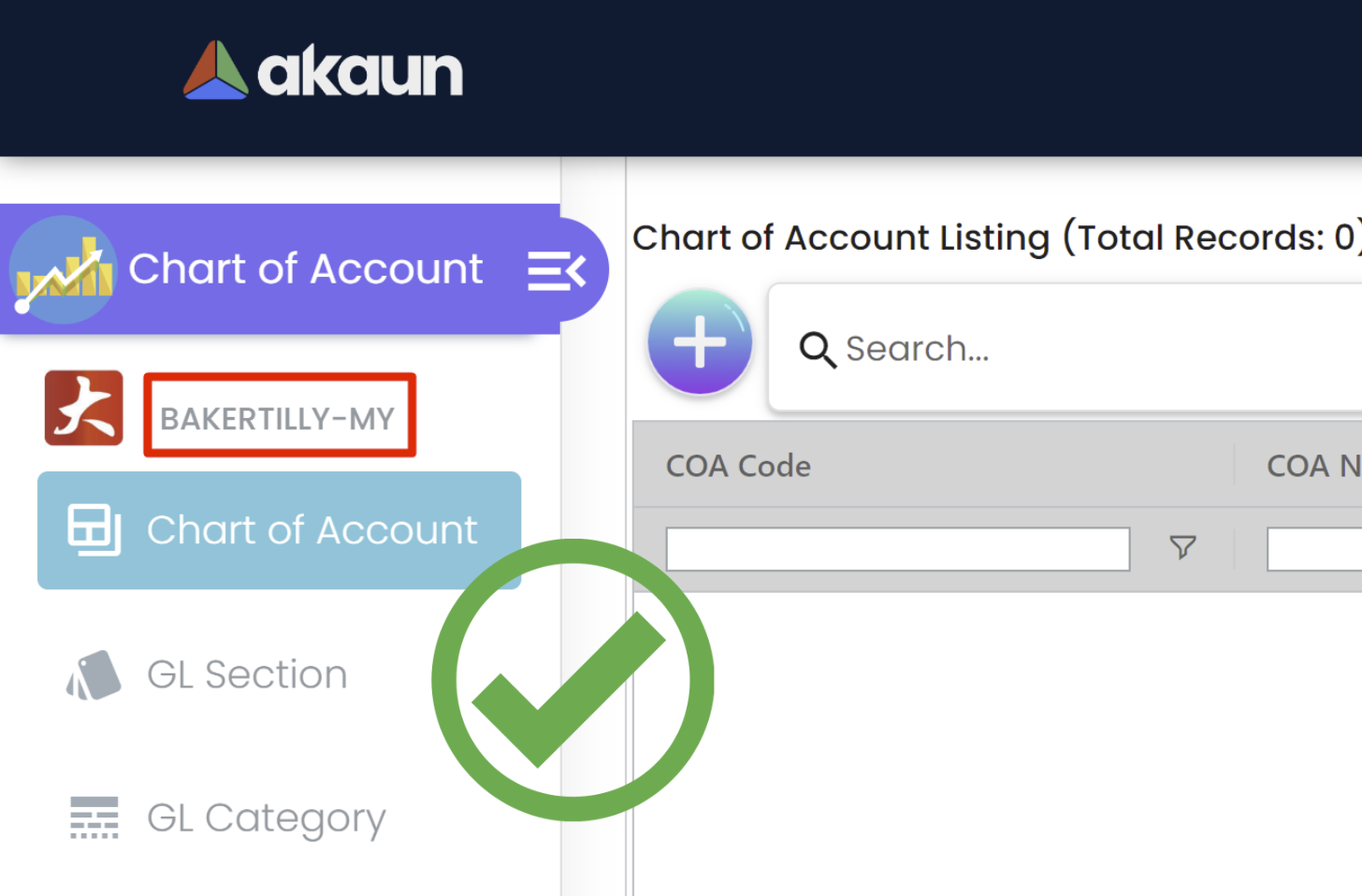
Task: Click the red Baker Tilly company logo
Action: click(x=84, y=409)
